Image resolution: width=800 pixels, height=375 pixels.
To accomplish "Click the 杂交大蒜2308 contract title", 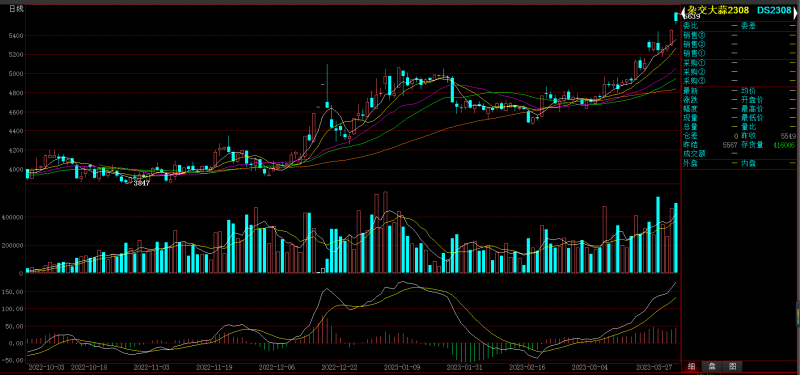I will (x=717, y=10).
